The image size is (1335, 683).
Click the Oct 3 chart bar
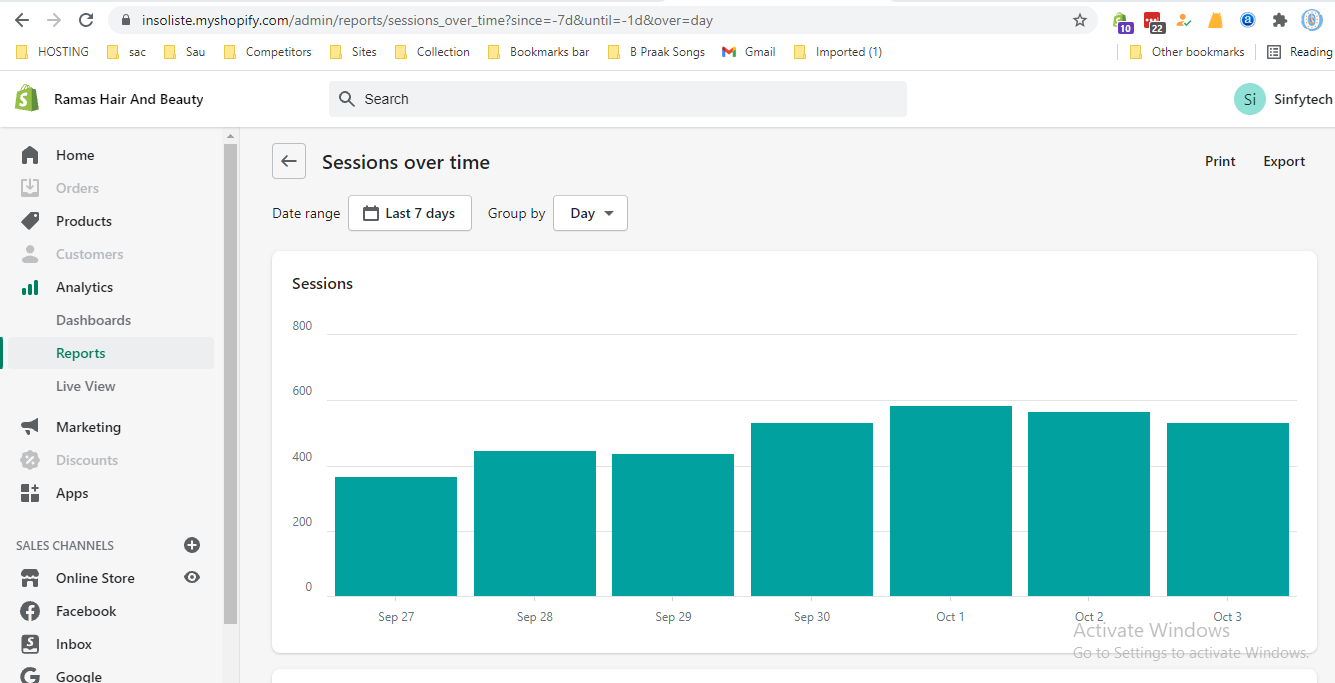pos(1228,509)
